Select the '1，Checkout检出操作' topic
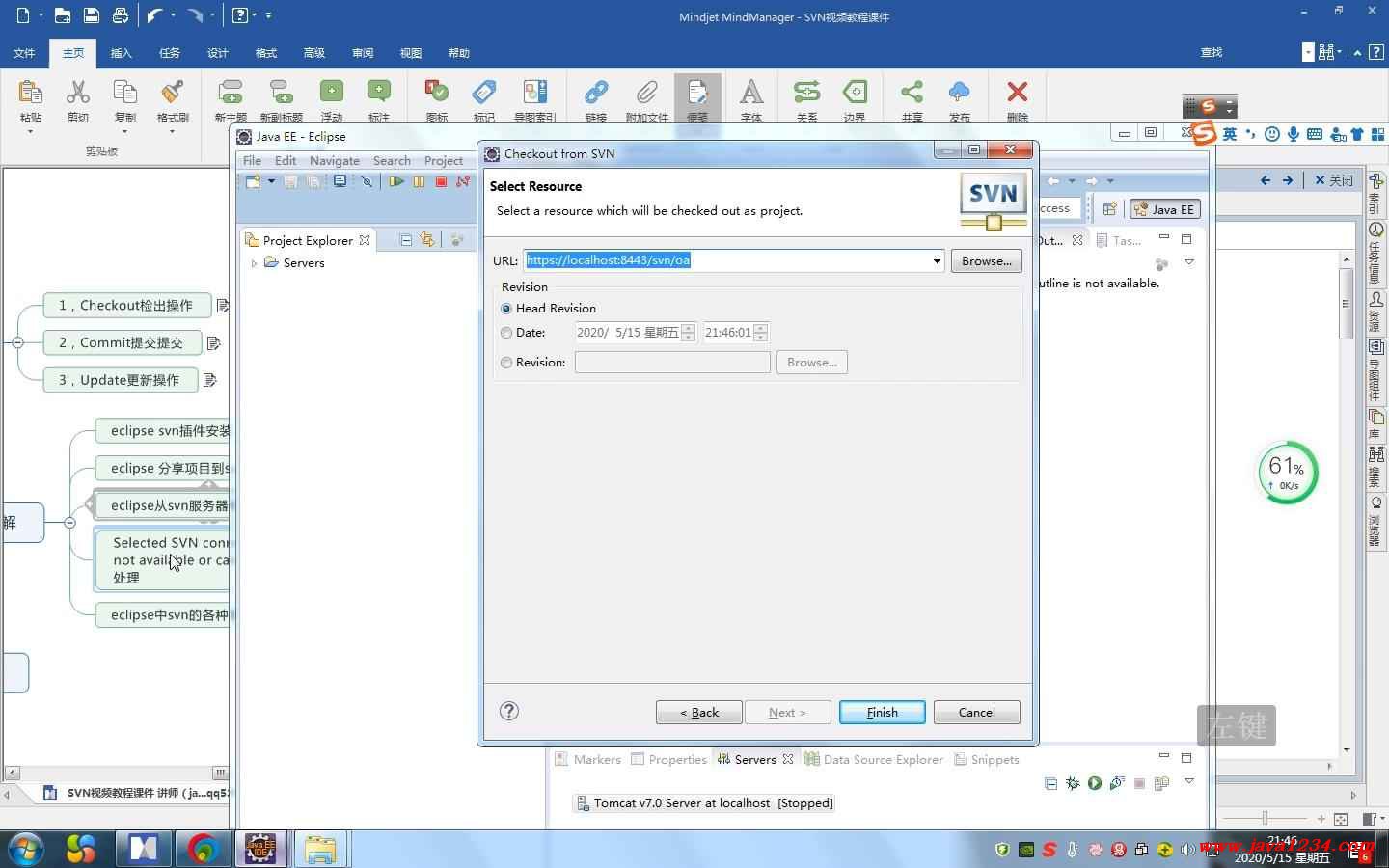1389x868 pixels. (x=125, y=306)
